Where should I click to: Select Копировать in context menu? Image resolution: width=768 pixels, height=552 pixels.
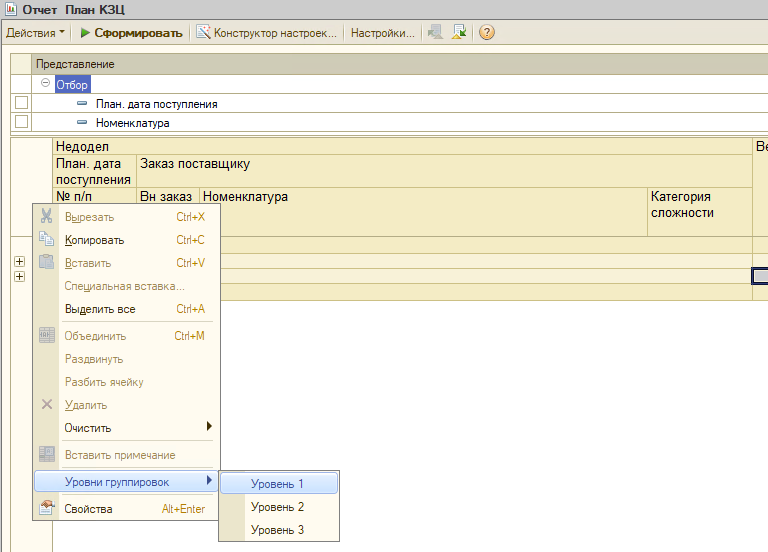point(126,240)
